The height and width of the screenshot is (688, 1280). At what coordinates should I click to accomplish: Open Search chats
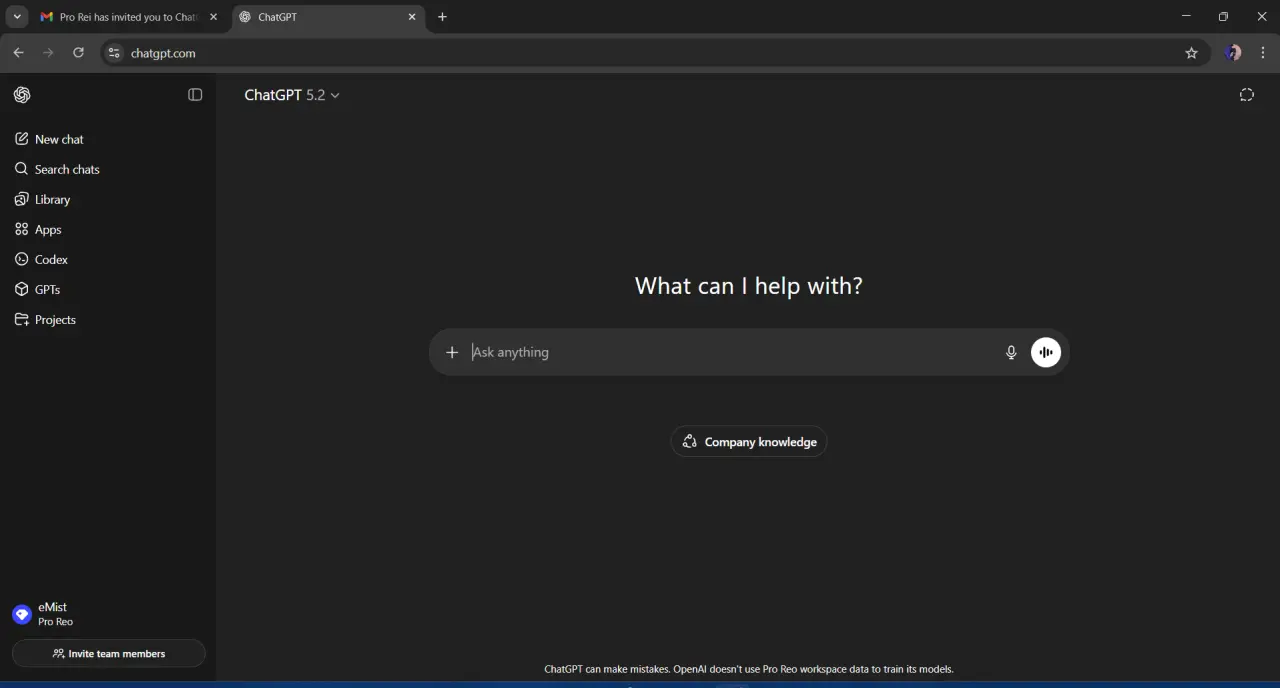[108, 169]
